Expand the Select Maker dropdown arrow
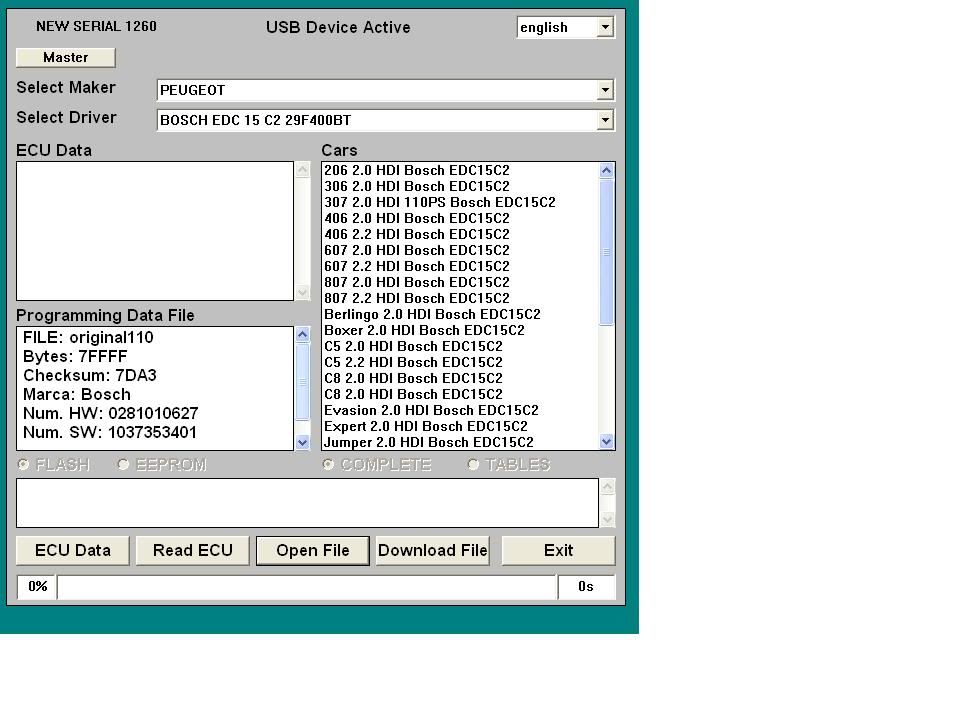 point(605,90)
